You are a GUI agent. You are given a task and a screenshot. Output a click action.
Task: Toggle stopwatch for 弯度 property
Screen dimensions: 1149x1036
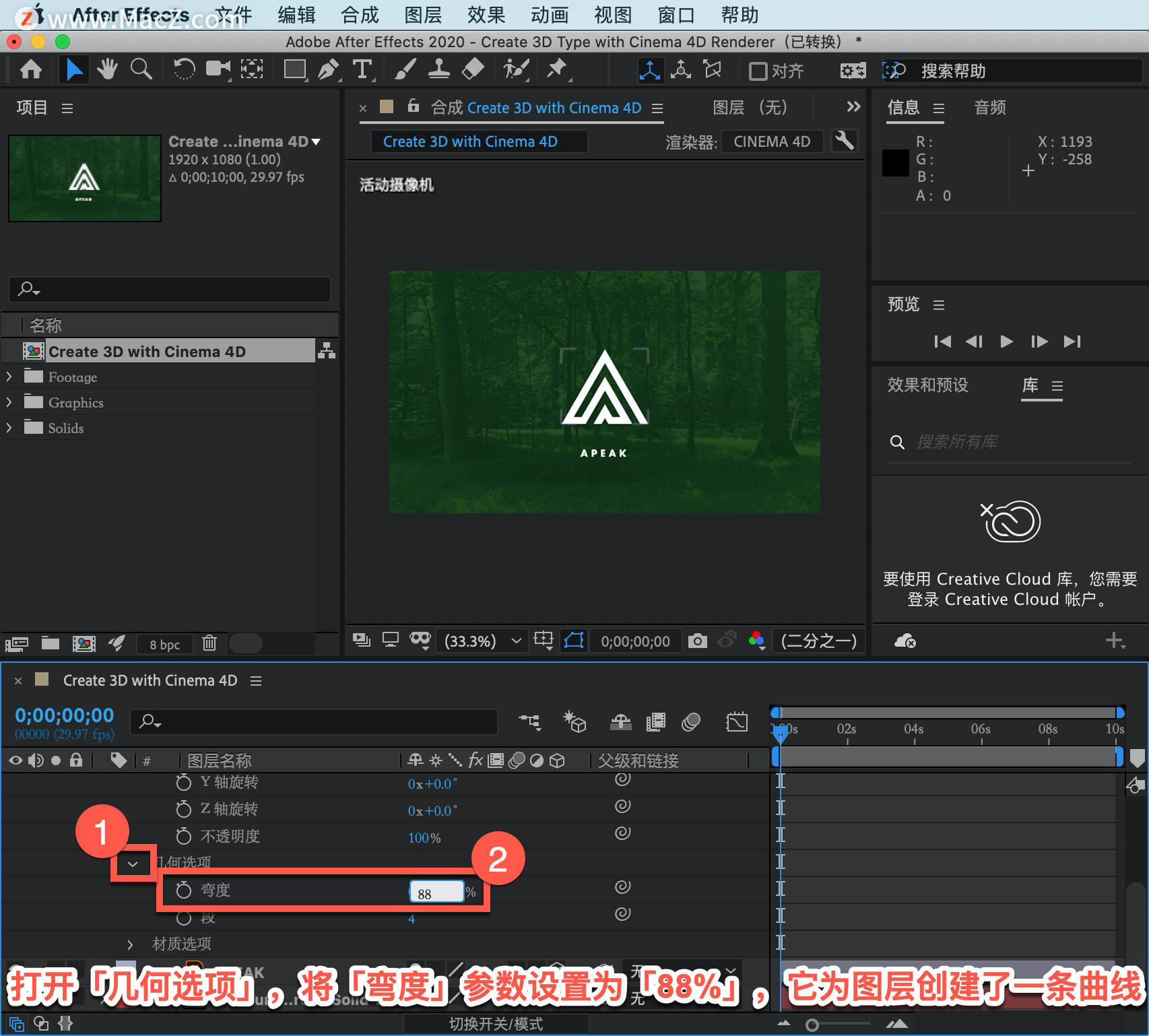183,891
